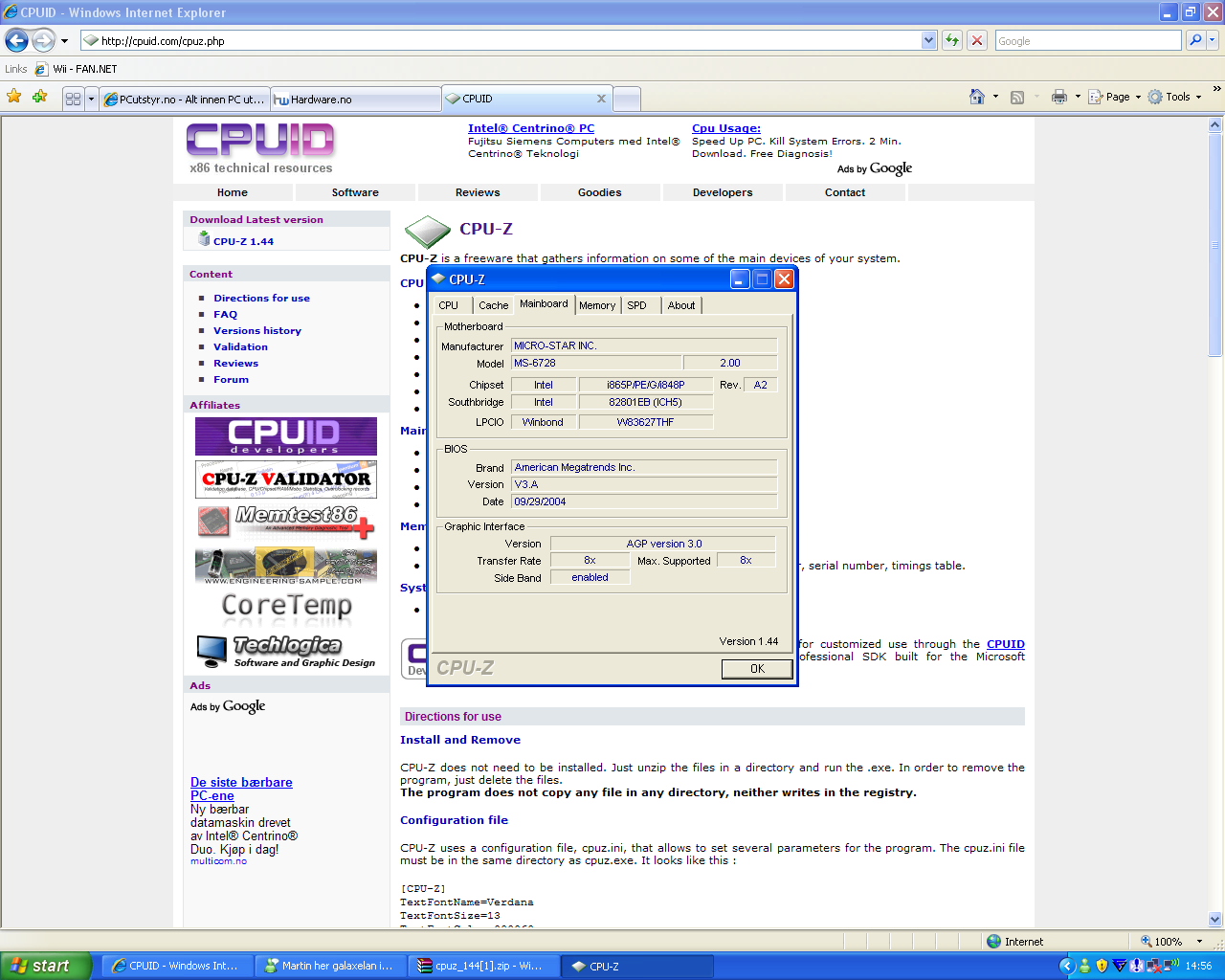Open the search provider dropdown arrow
This screenshot has height=980, width=1225.
pyautogui.click(x=1212, y=40)
